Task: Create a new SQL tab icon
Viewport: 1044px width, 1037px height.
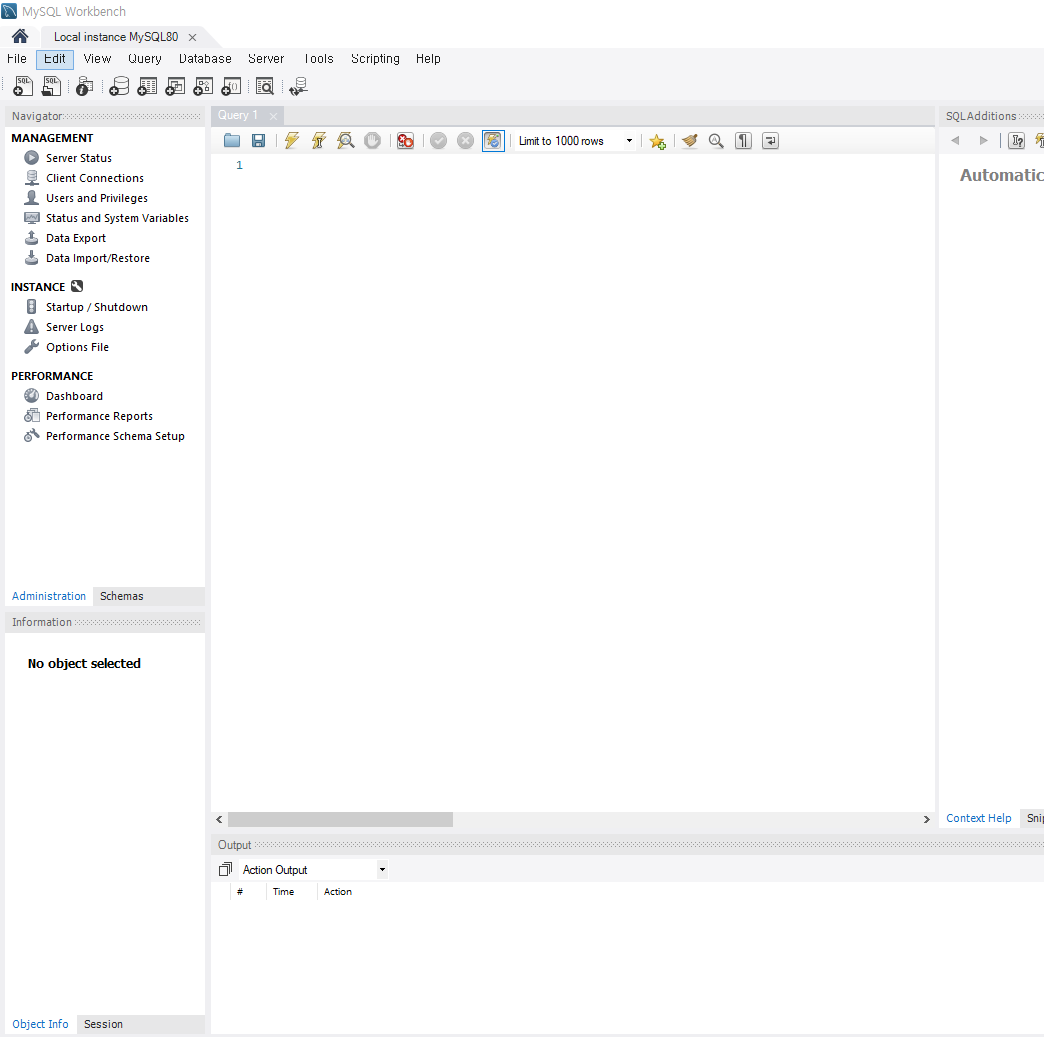Action: point(23,86)
